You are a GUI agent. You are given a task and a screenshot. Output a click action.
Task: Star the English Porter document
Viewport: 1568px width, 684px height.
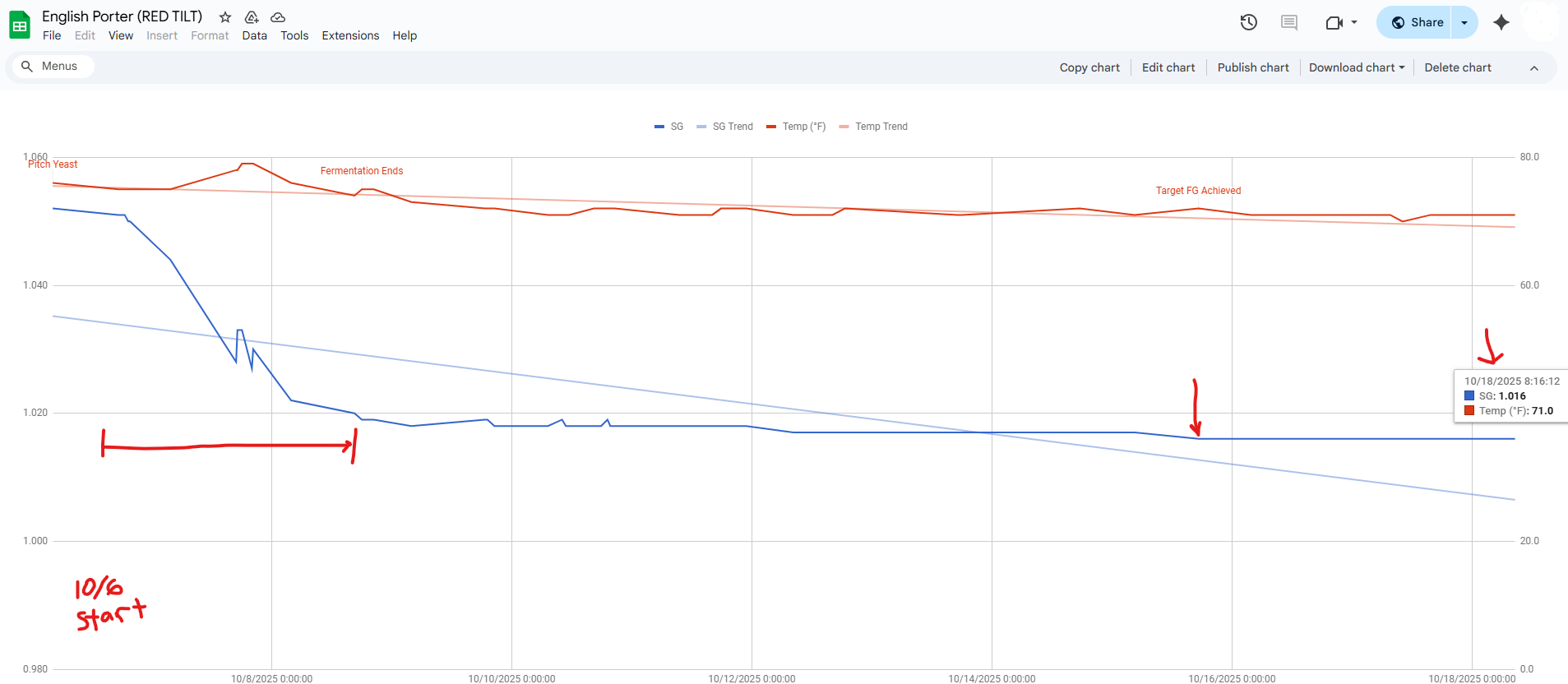pos(224,17)
